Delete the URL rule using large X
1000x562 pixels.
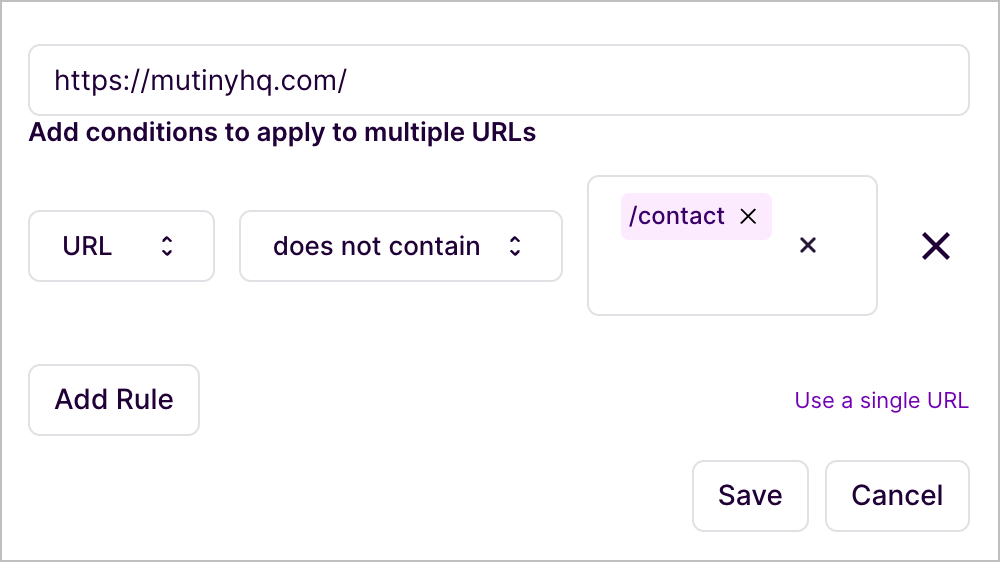[x=935, y=246]
